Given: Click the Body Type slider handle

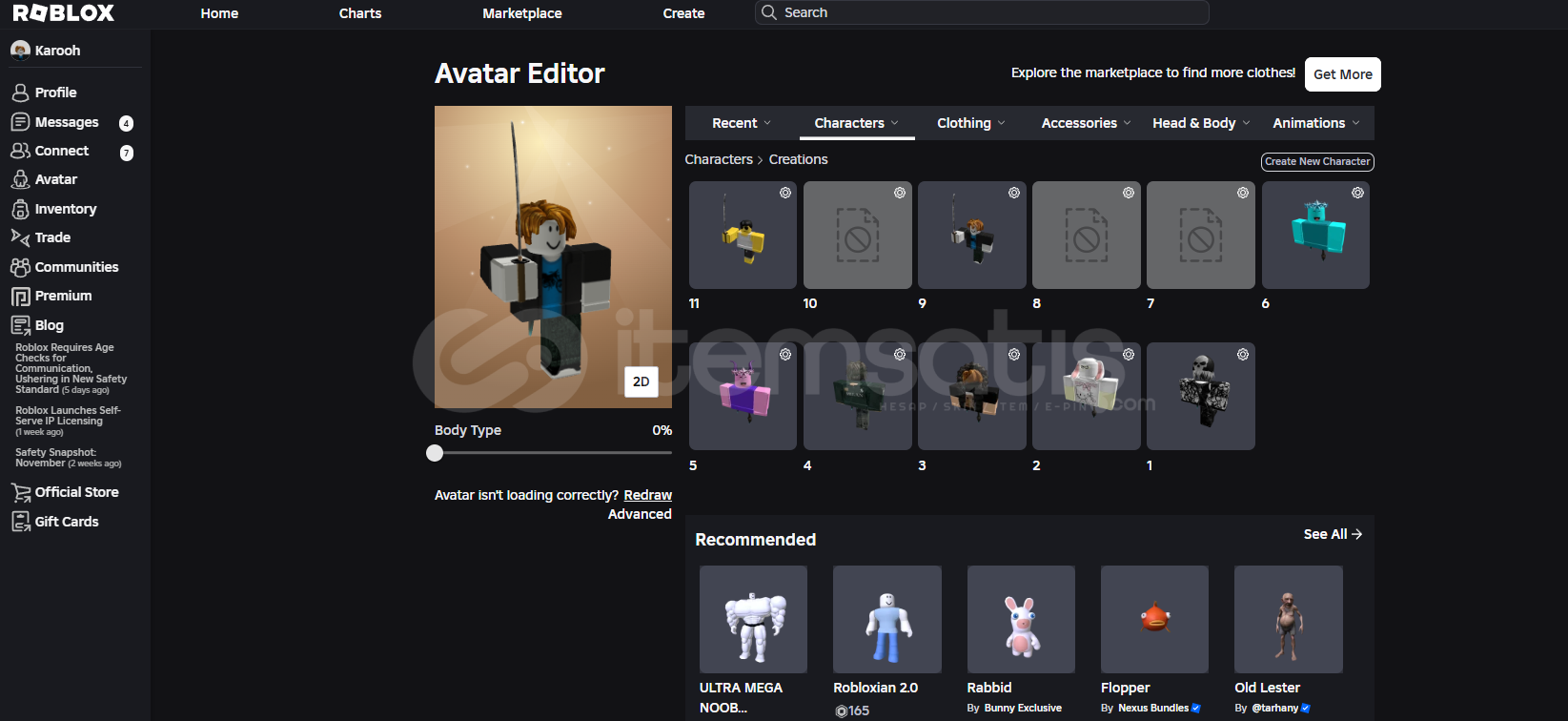Looking at the screenshot, I should point(435,453).
